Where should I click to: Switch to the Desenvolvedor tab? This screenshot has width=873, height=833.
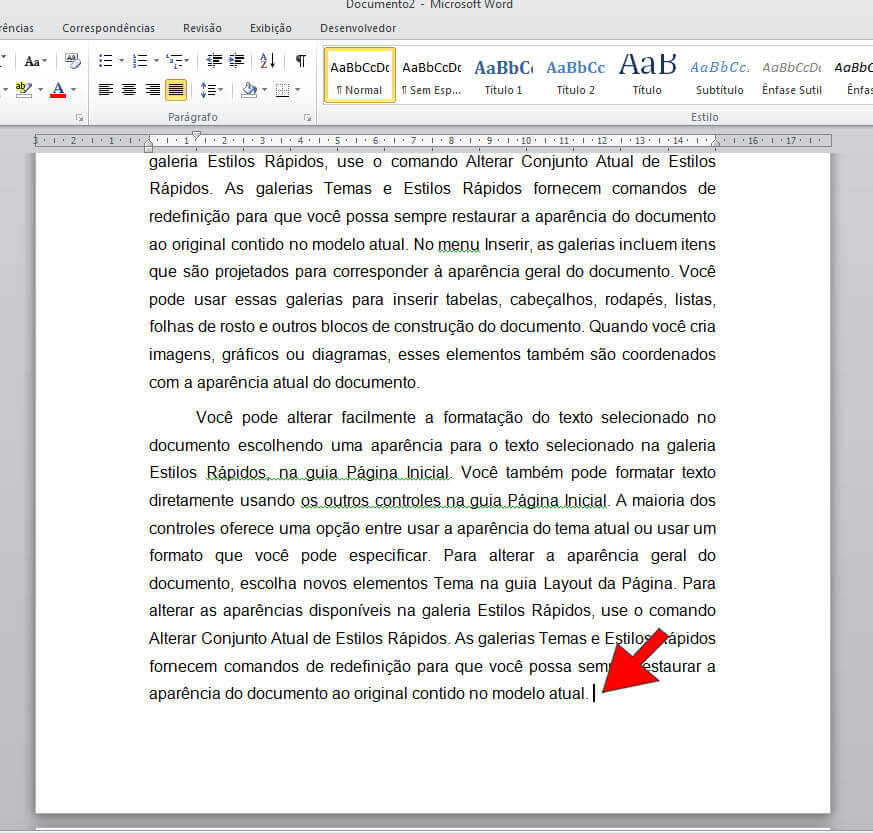point(358,28)
